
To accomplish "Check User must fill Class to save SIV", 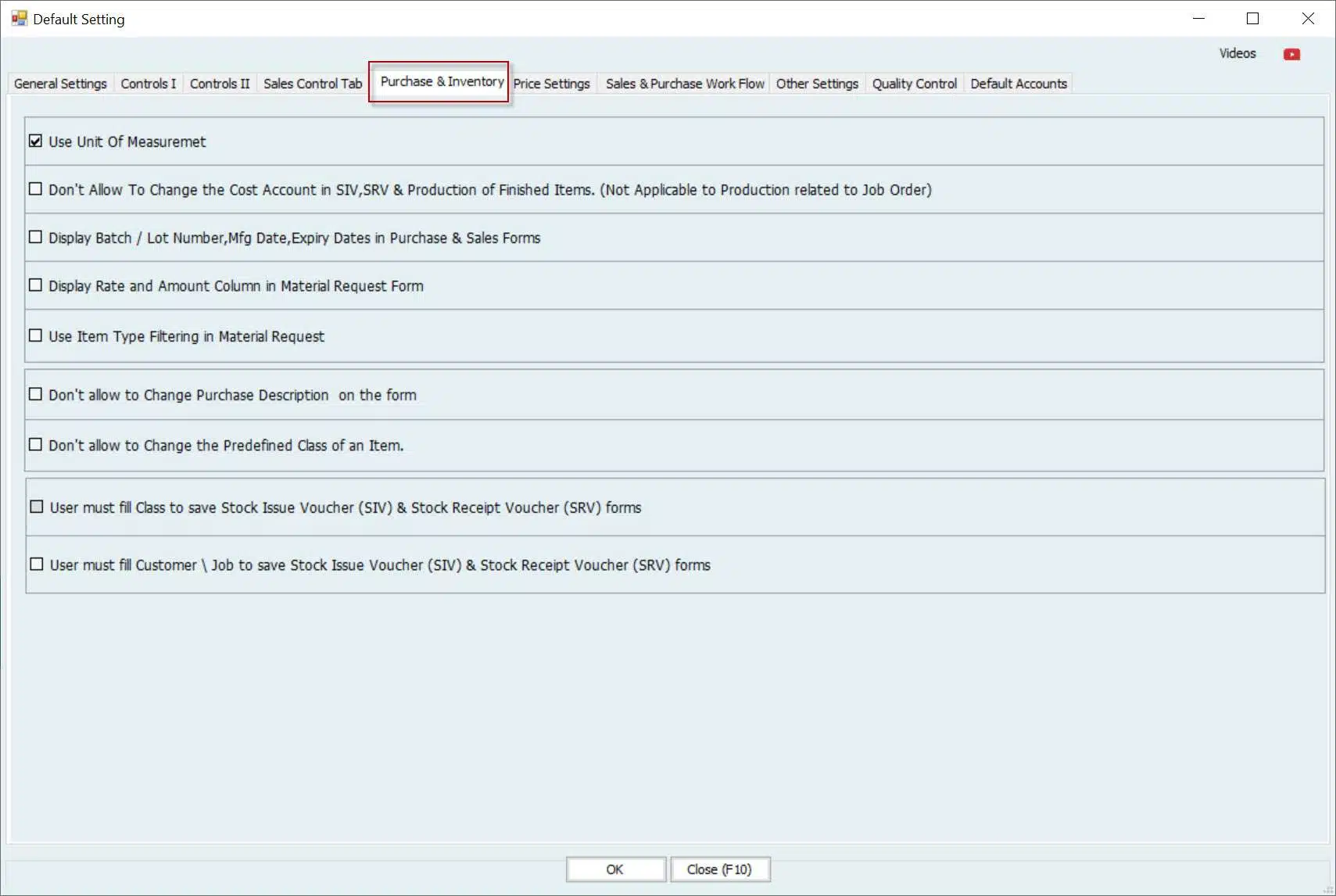I will click(37, 507).
